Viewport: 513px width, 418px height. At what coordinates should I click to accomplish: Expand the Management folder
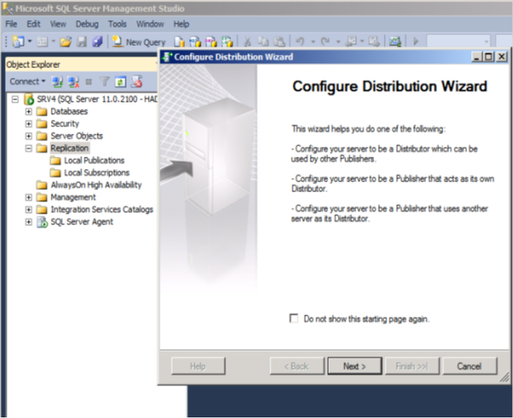tap(29, 197)
